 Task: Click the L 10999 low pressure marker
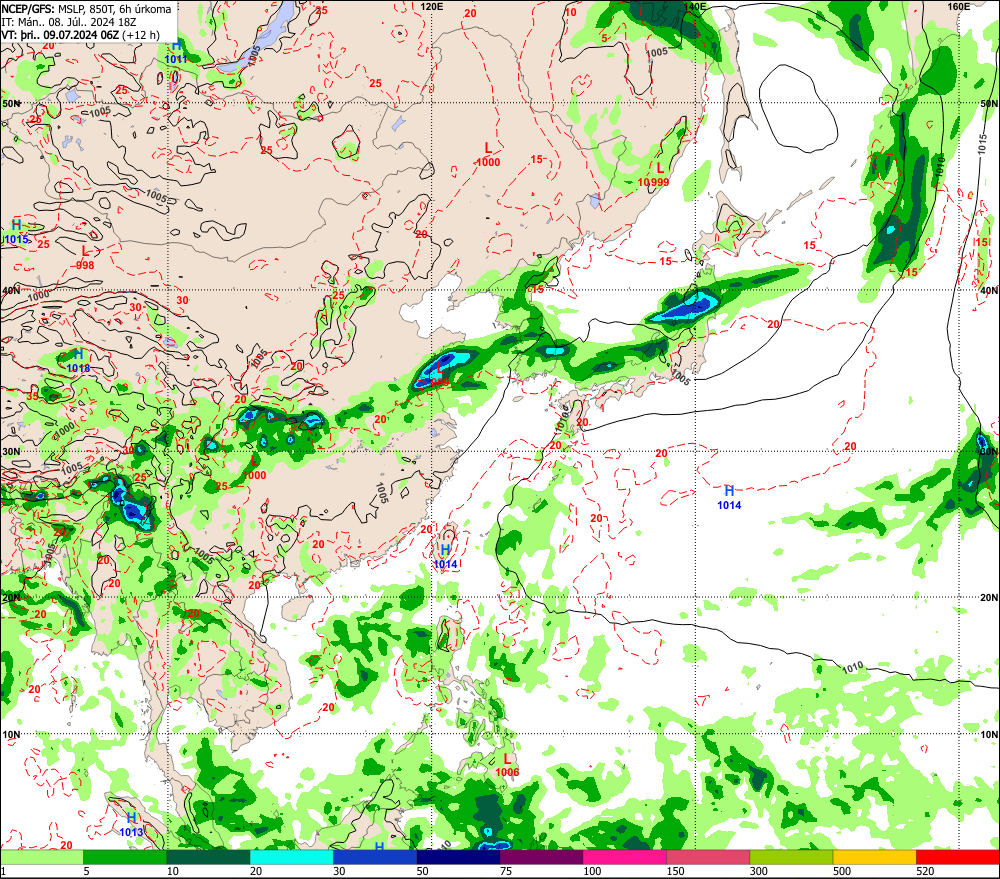(x=654, y=175)
